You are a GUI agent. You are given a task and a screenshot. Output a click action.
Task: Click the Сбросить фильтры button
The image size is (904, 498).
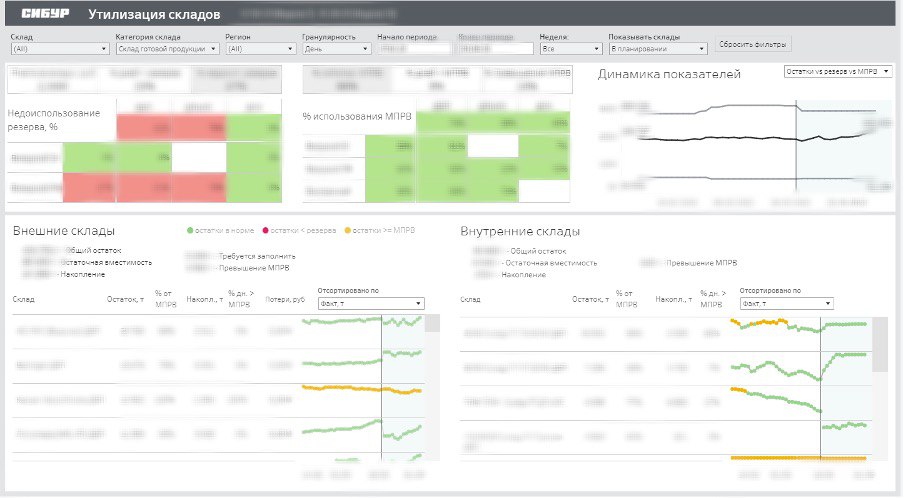(x=752, y=44)
